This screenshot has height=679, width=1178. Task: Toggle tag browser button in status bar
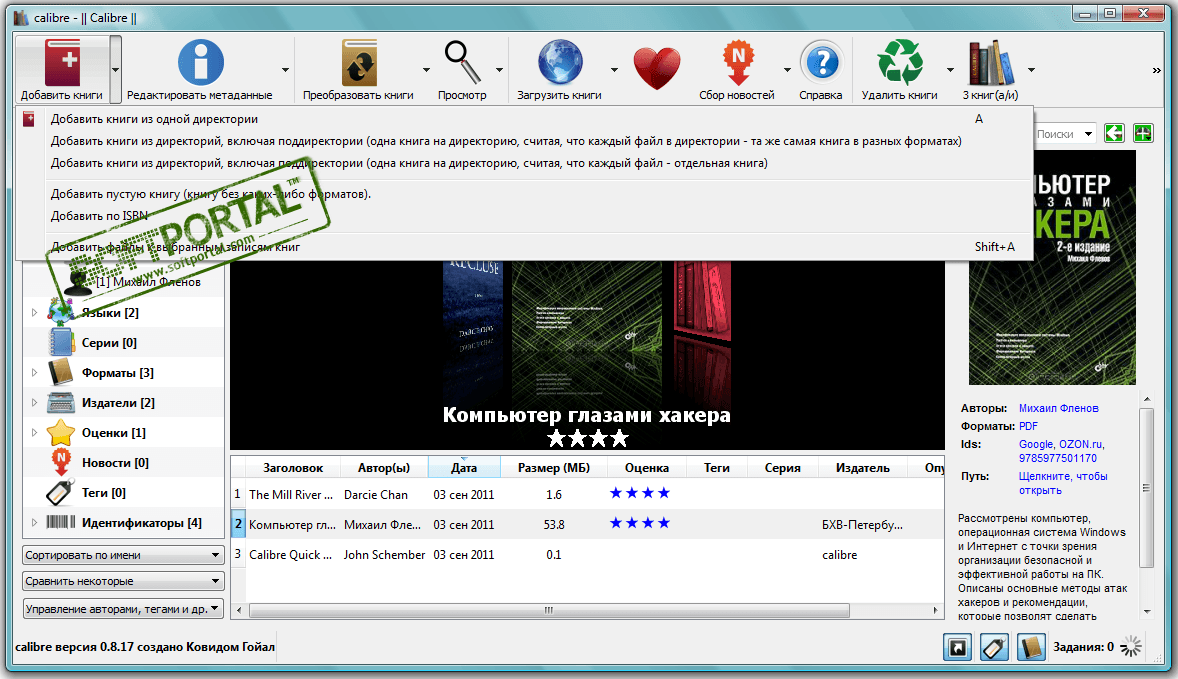point(994,647)
